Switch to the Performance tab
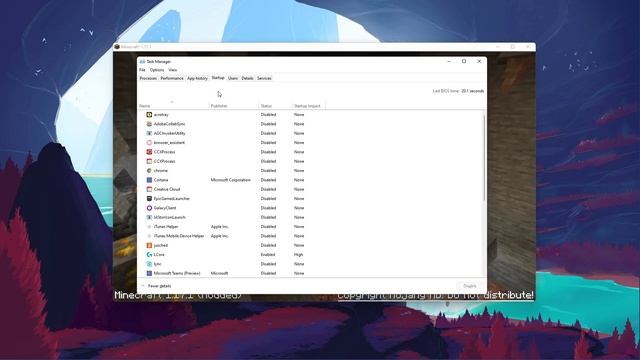The height and width of the screenshot is (360, 640). click(172, 78)
